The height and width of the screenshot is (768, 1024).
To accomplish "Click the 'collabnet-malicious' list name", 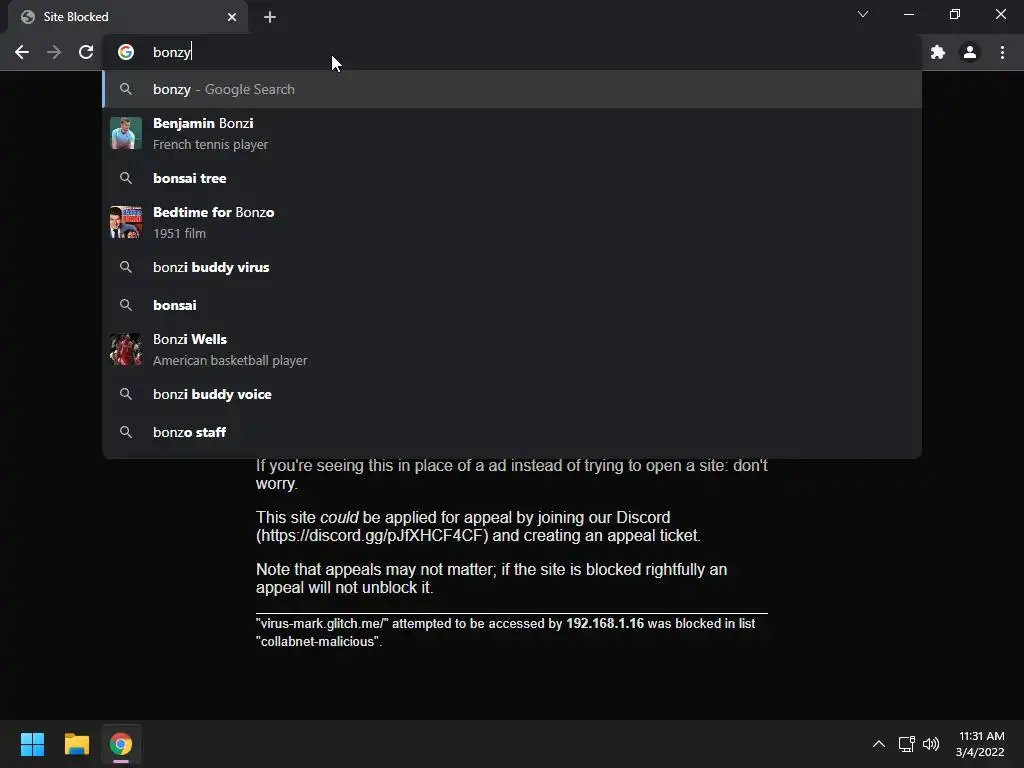I will click(x=317, y=641).
